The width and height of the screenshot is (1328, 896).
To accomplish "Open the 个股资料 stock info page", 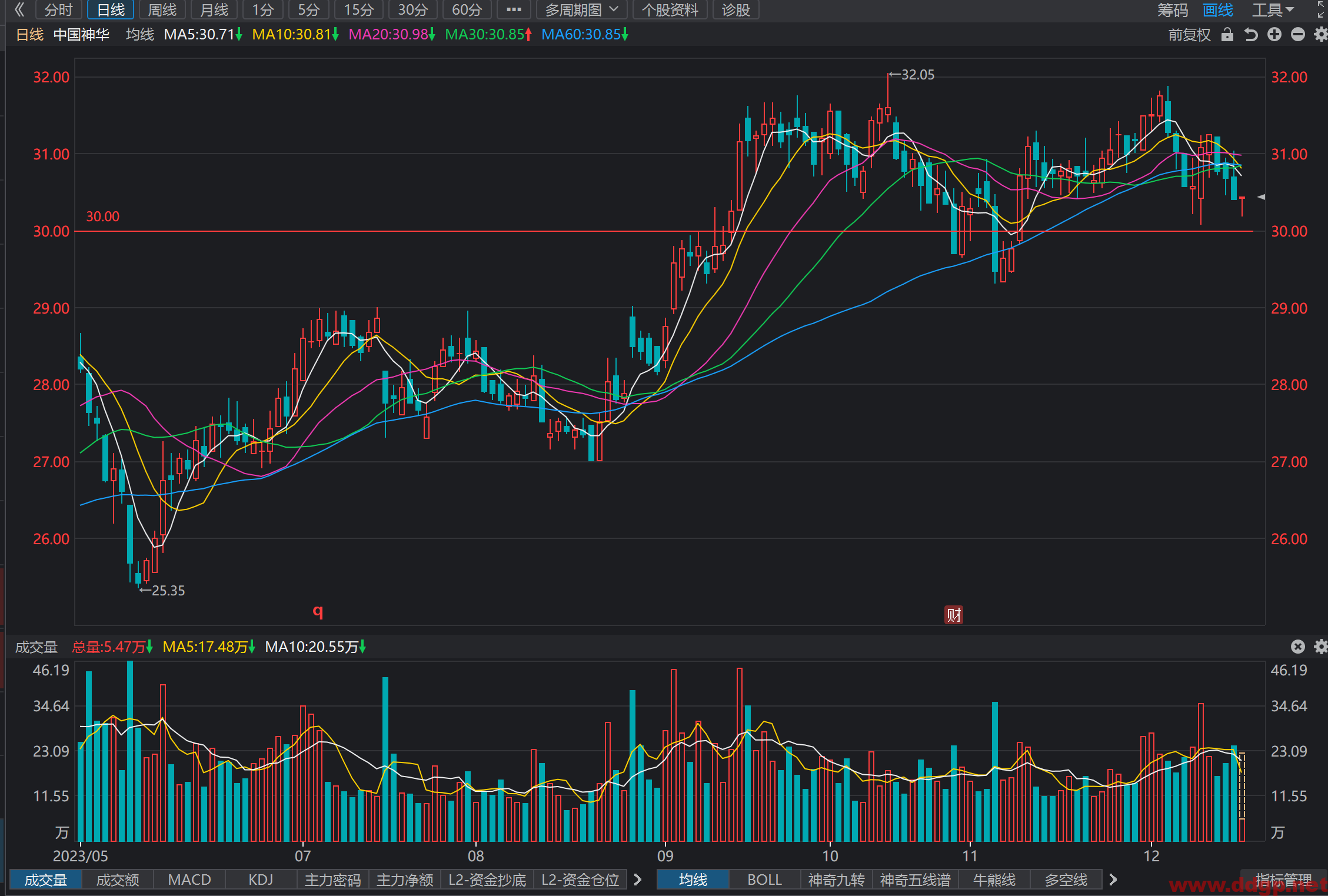I will click(x=670, y=10).
